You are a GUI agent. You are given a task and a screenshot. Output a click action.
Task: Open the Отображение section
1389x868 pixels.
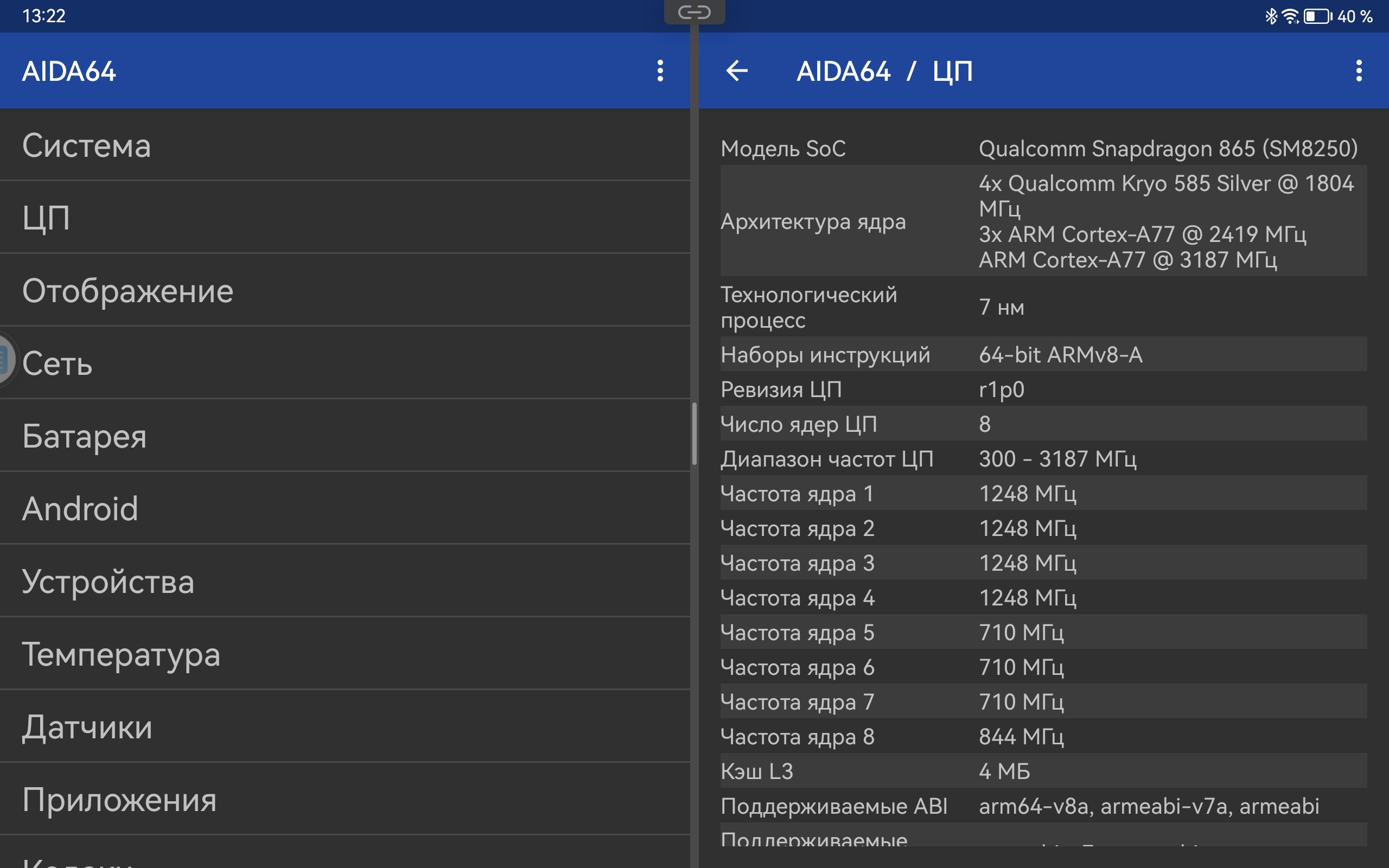345,290
